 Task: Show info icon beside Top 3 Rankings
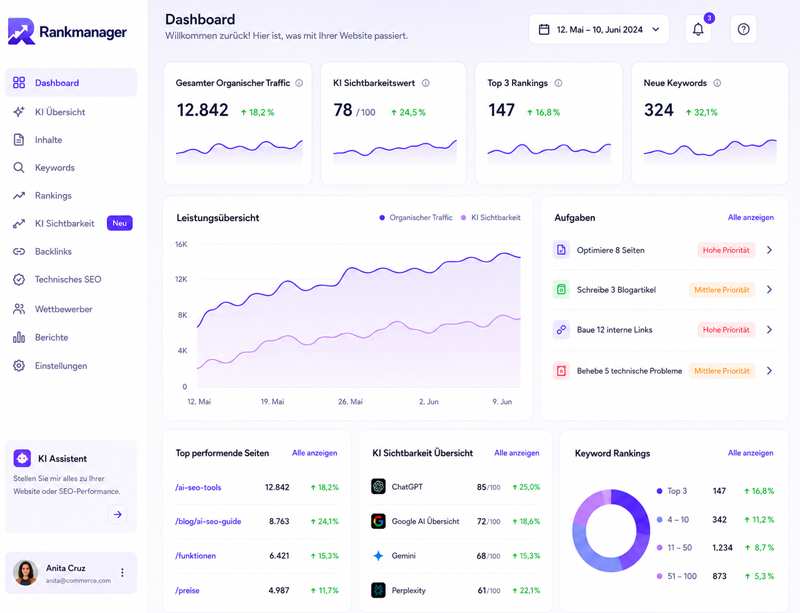click(x=558, y=83)
